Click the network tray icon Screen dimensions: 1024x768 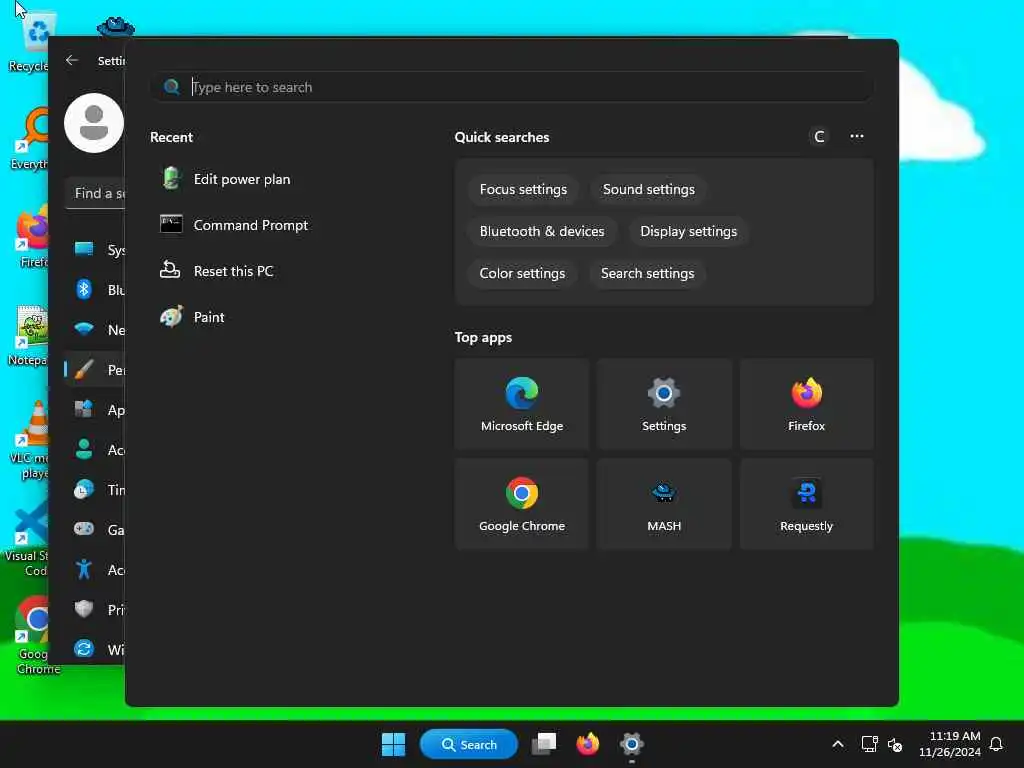[869, 744]
